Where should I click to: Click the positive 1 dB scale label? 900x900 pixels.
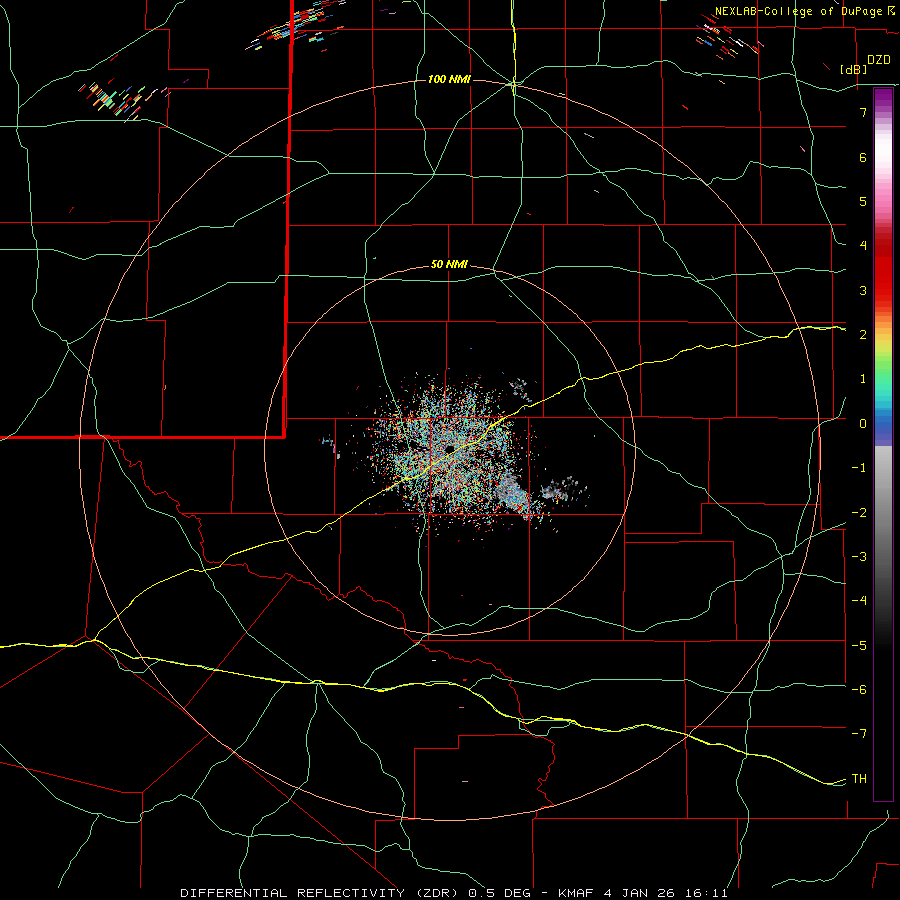(x=863, y=379)
